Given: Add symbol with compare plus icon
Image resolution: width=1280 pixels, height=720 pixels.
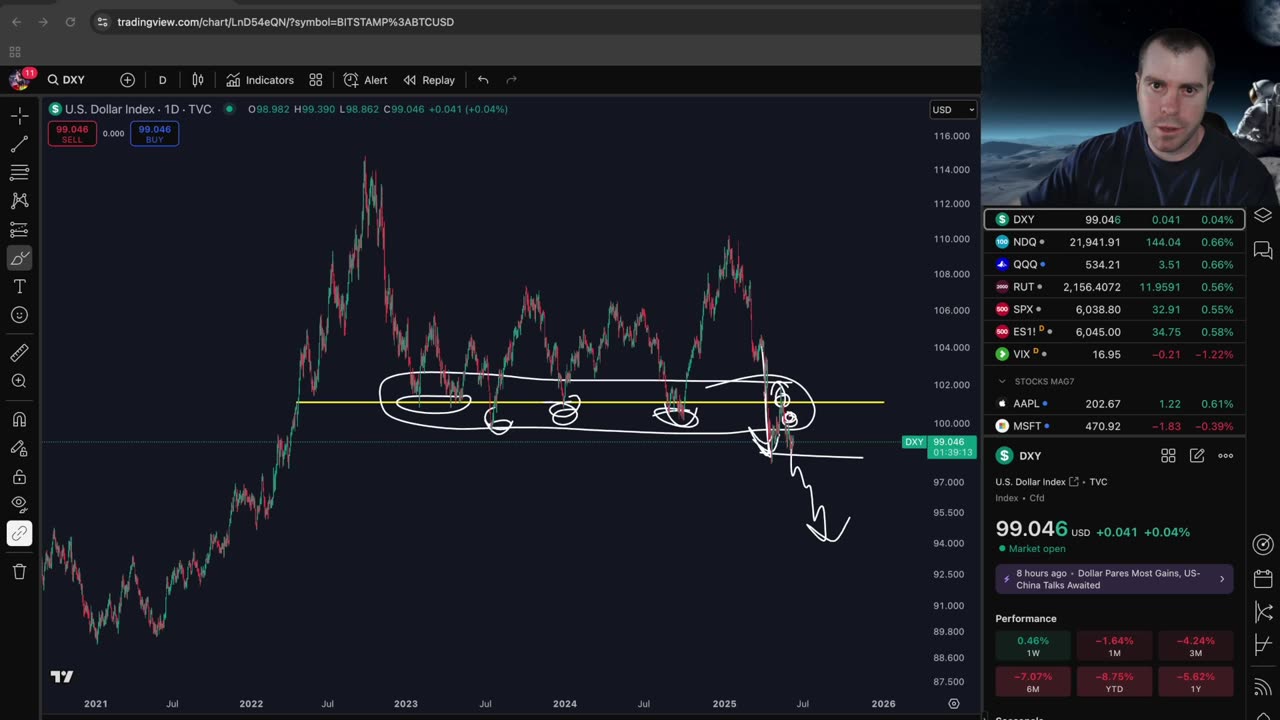Looking at the screenshot, I should tap(127, 80).
